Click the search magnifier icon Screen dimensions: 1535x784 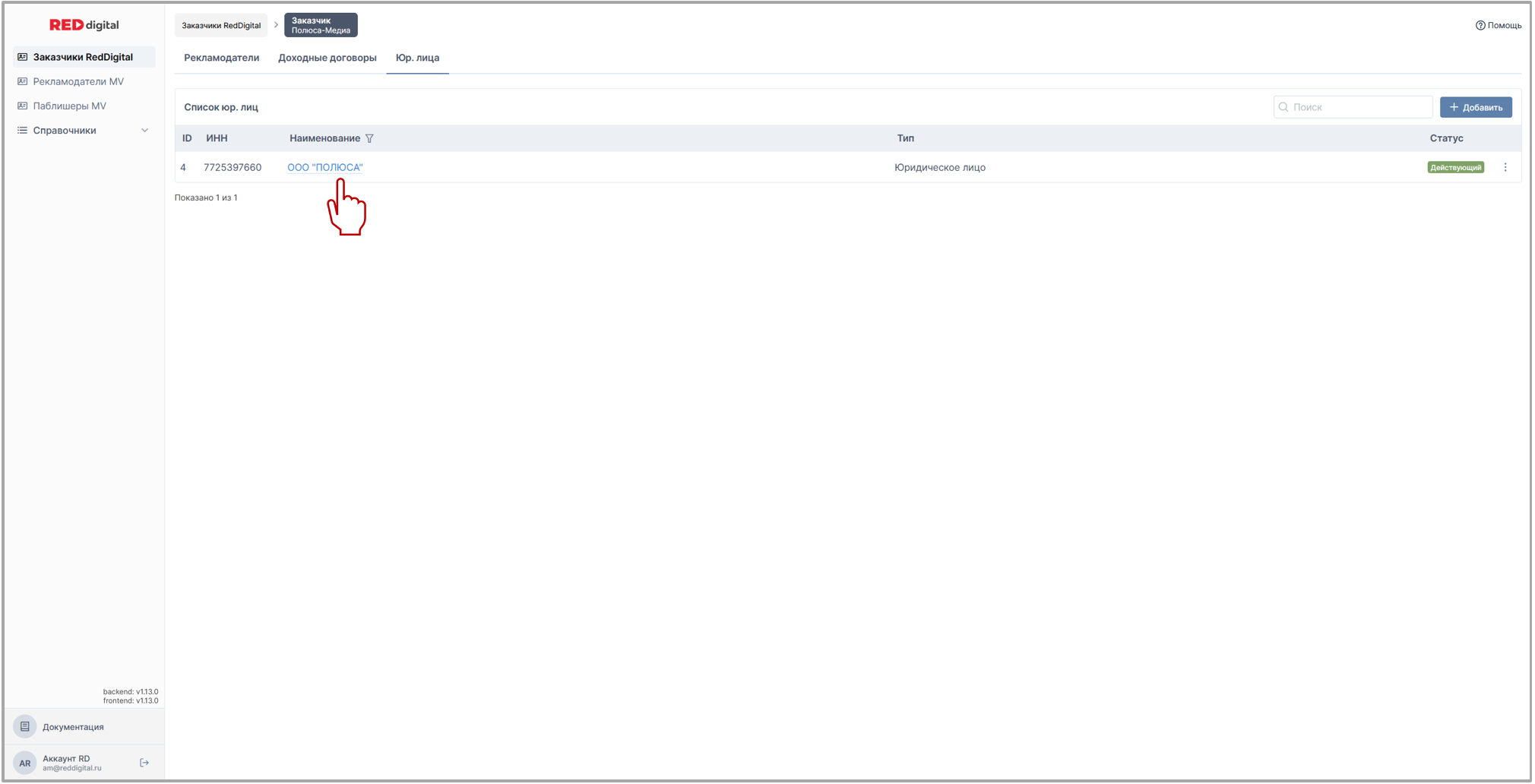1283,107
